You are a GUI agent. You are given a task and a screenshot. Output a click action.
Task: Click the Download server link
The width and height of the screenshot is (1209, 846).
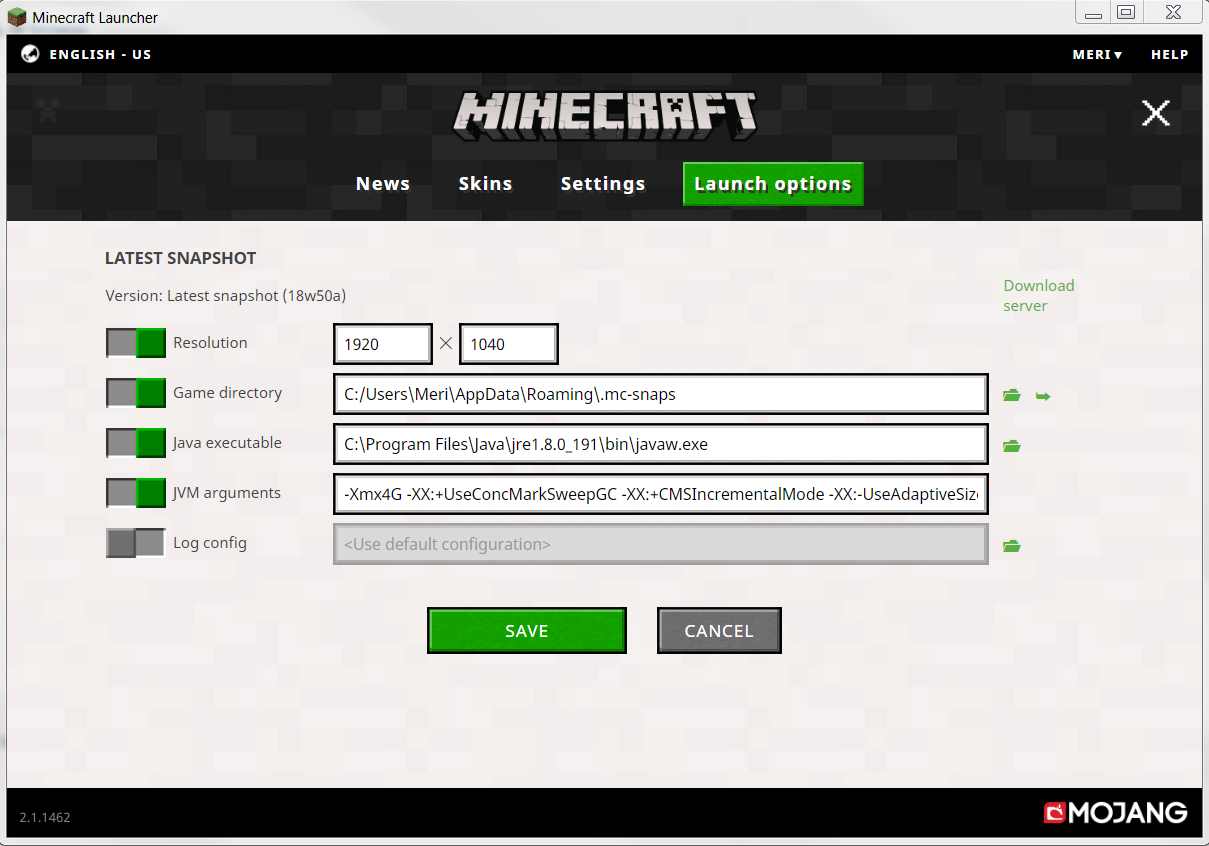click(1039, 296)
